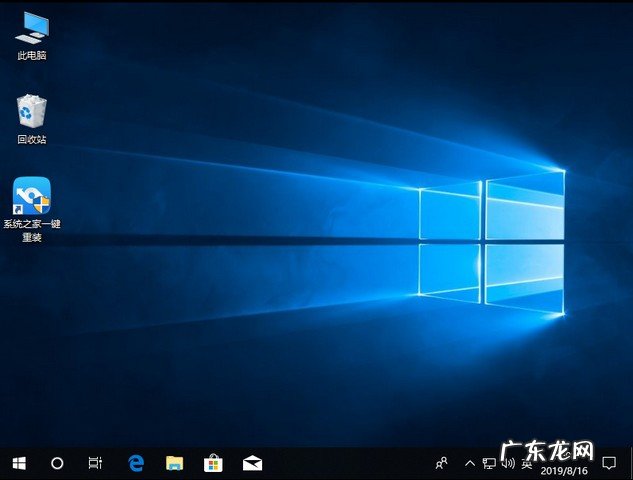Image resolution: width=633 pixels, height=480 pixels.
Task: Launch Microsoft Store from the taskbar
Action: pyautogui.click(x=213, y=463)
